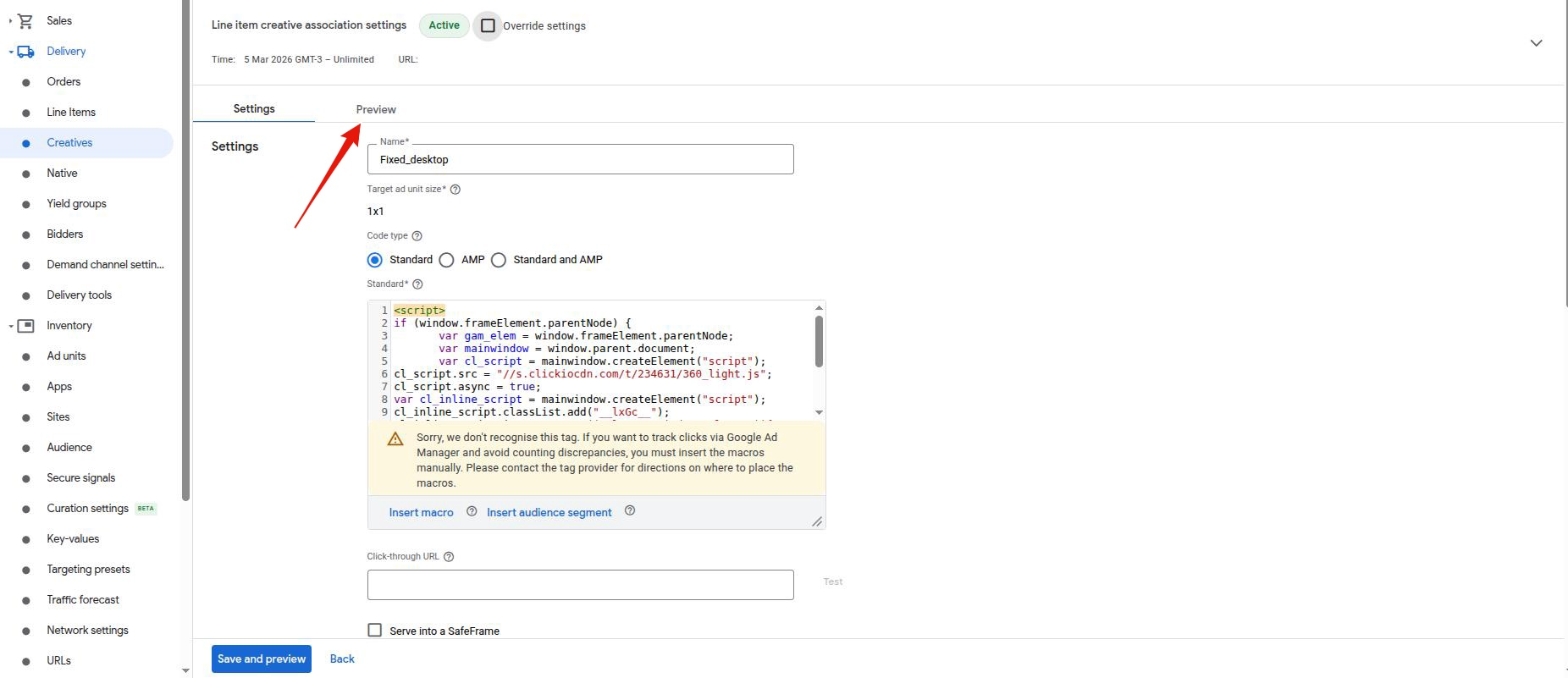Choose the Standard and AMP radio option
1568x678 pixels.
[499, 260]
